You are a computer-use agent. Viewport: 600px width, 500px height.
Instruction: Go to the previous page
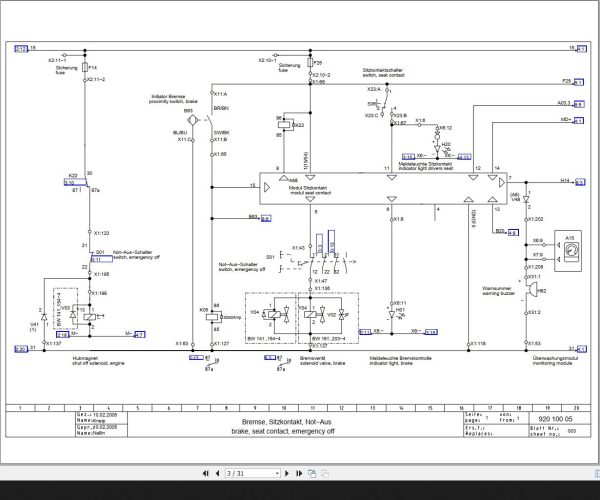pyautogui.click(x=218, y=474)
